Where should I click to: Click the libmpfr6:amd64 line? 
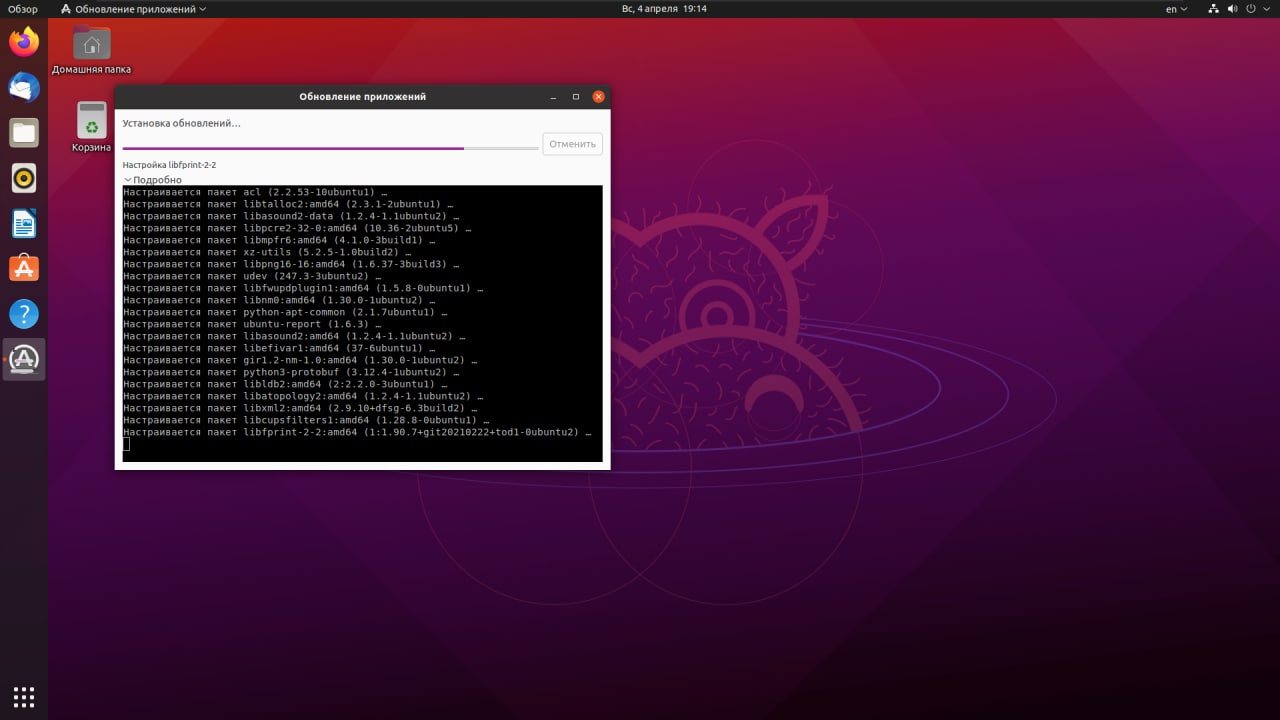point(279,240)
